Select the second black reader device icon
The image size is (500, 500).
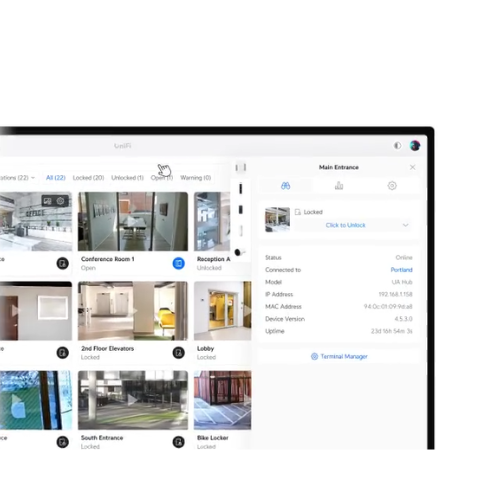[x=241, y=209]
